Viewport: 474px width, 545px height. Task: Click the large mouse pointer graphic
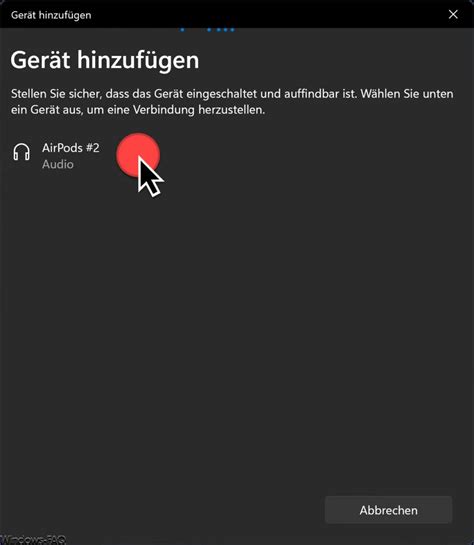[149, 176]
